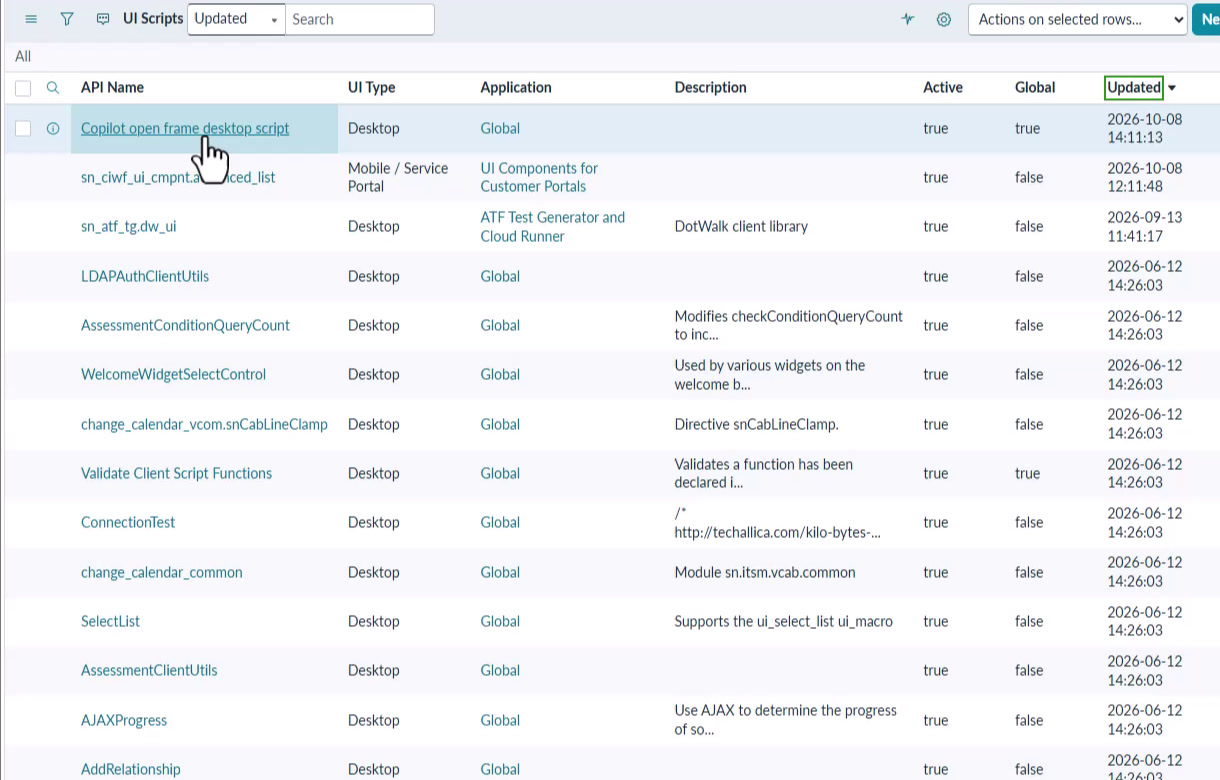This screenshot has width=1220, height=780.
Task: Open SelectList script record
Action: point(110,621)
